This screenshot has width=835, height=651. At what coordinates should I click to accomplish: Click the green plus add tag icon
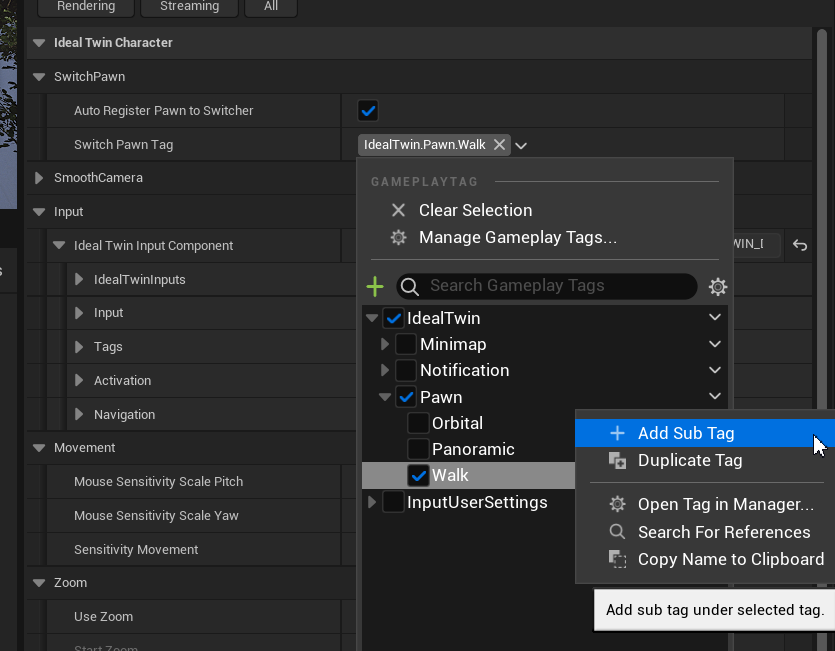point(375,287)
